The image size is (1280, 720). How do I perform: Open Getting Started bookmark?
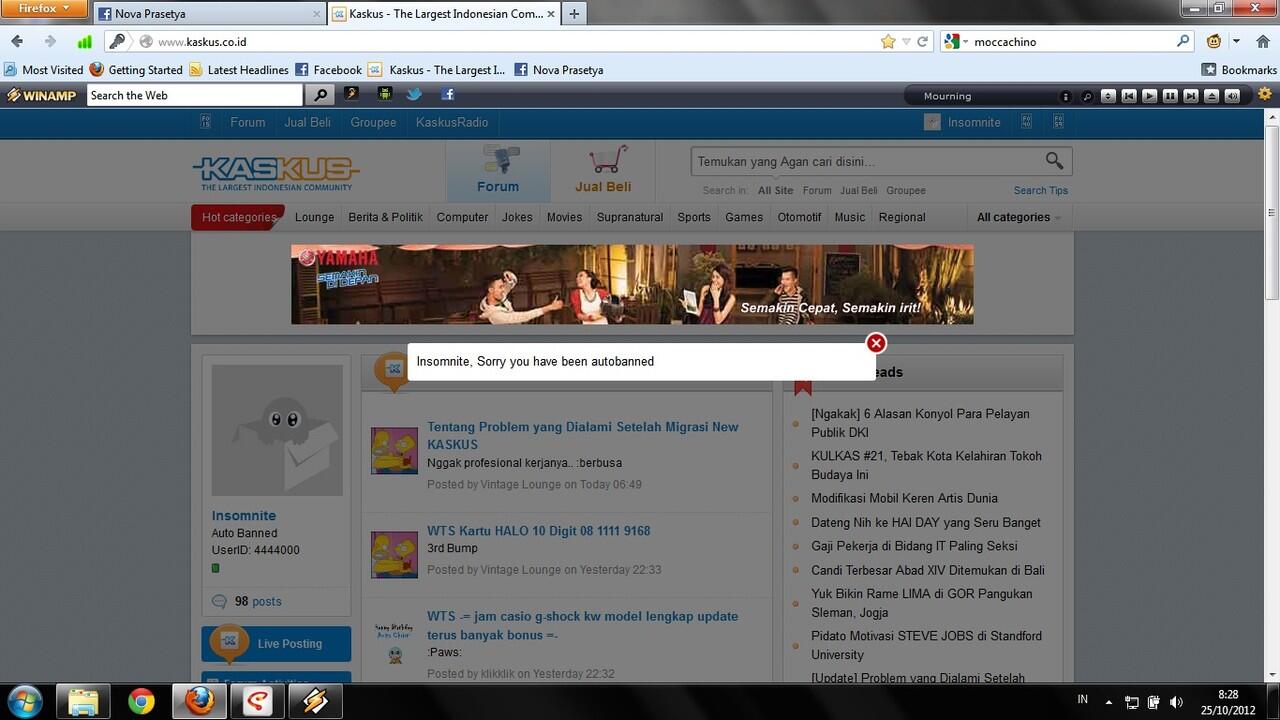[x=136, y=70]
